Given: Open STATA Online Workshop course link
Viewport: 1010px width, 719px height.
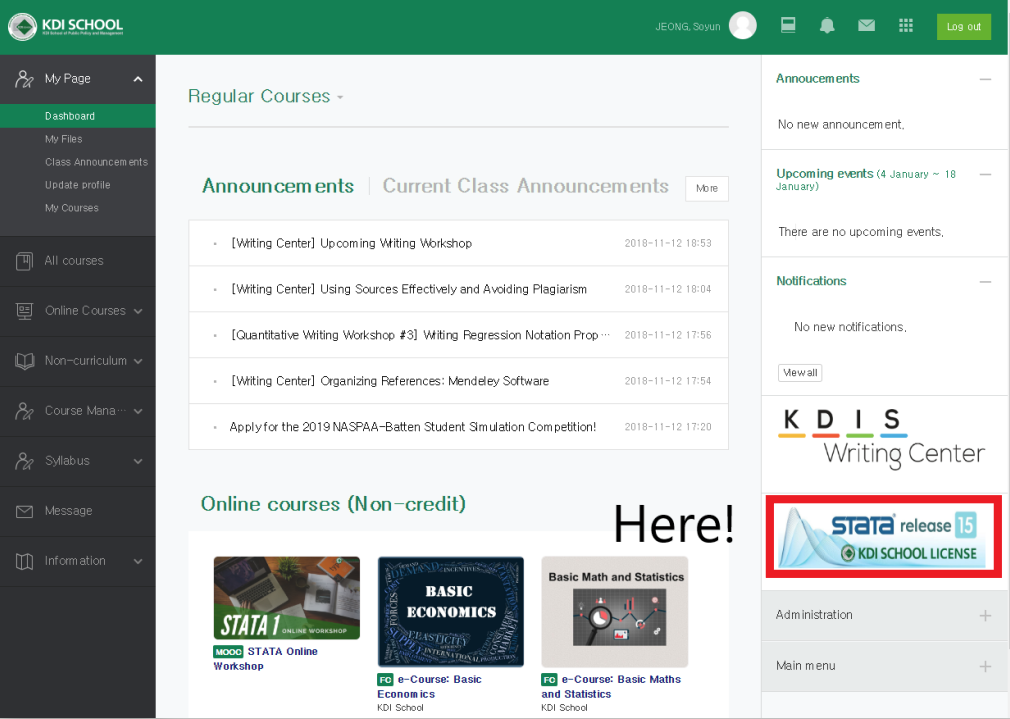Looking at the screenshot, I should pyautogui.click(x=265, y=658).
